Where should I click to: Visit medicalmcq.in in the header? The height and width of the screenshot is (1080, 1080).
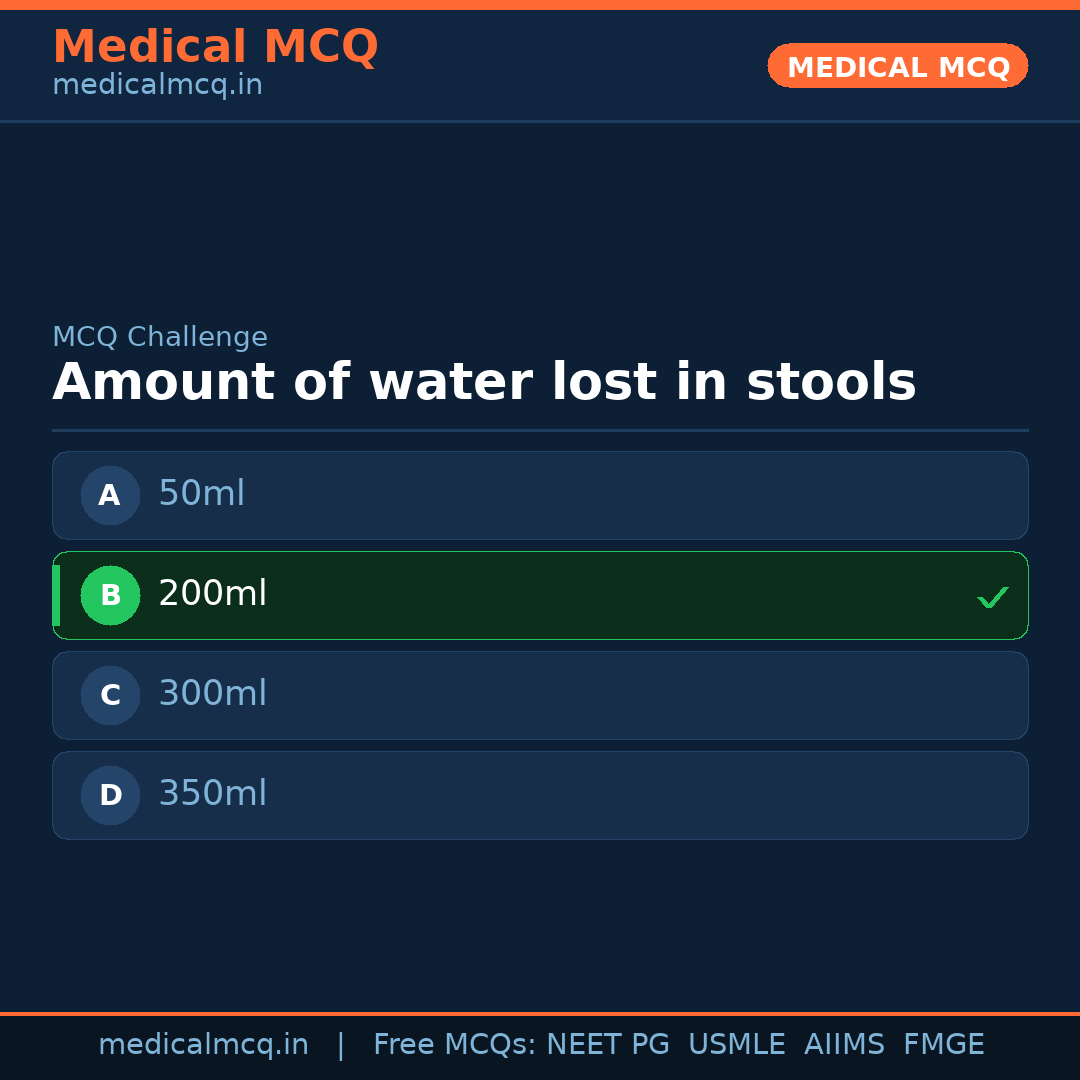click(x=157, y=84)
